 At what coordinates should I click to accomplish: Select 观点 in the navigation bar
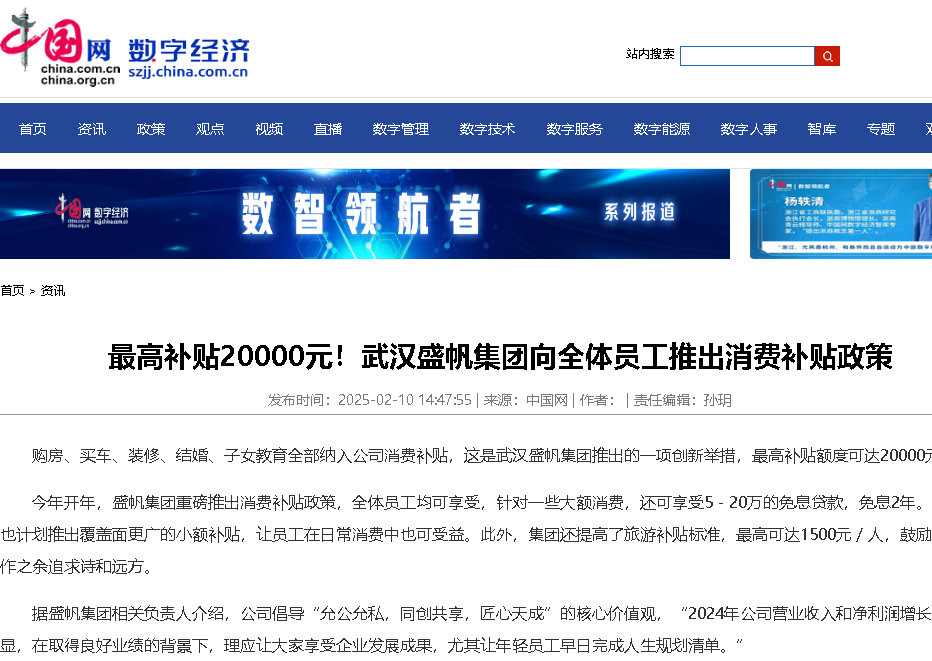pos(210,129)
